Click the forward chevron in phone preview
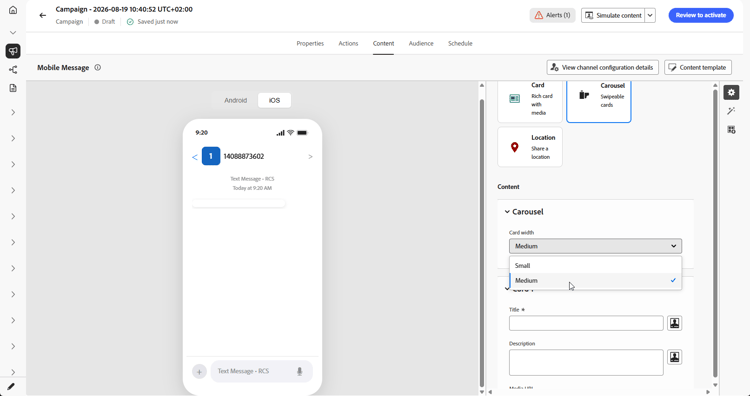750x396 pixels. 310,156
